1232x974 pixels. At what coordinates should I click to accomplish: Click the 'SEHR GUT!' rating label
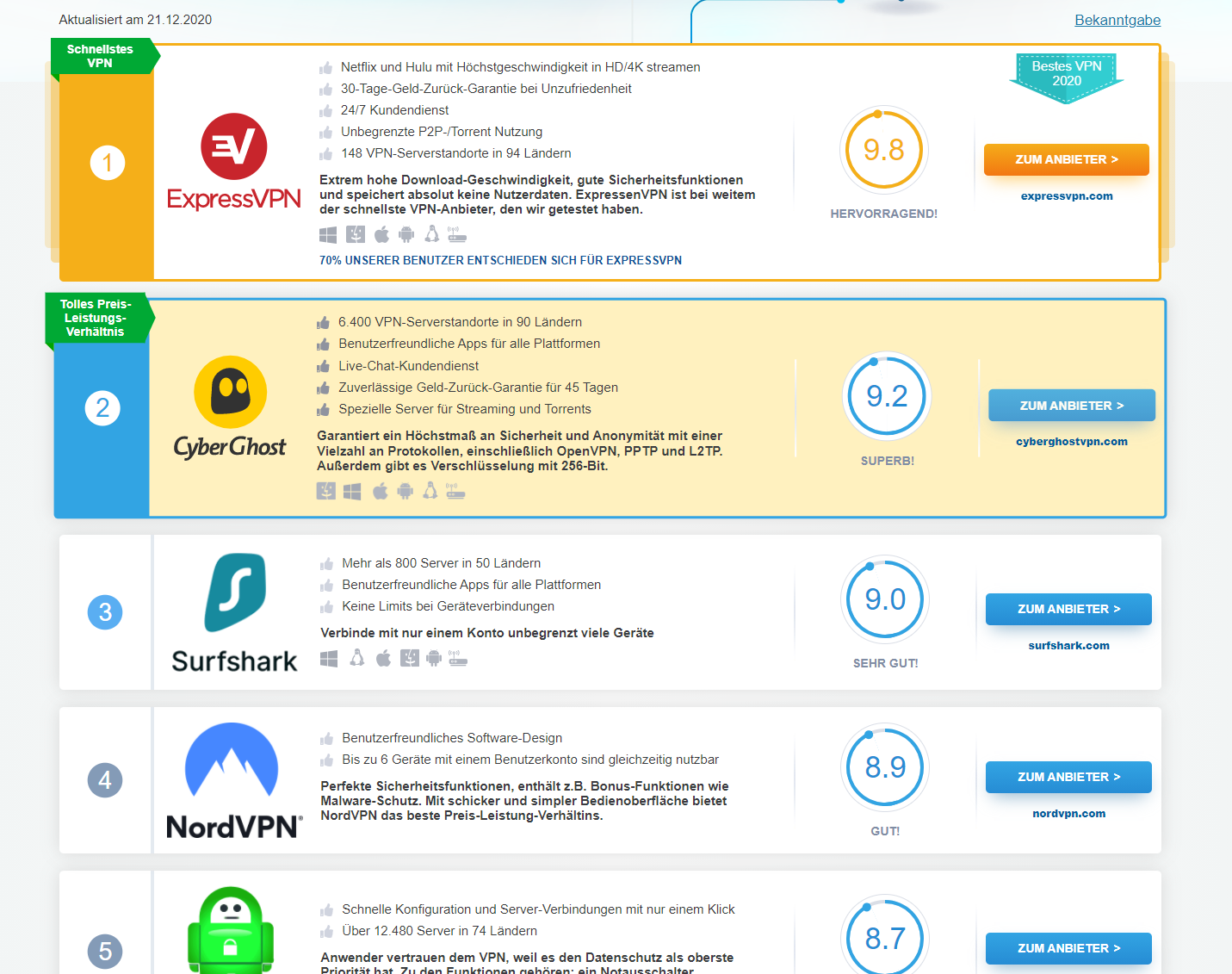click(886, 663)
